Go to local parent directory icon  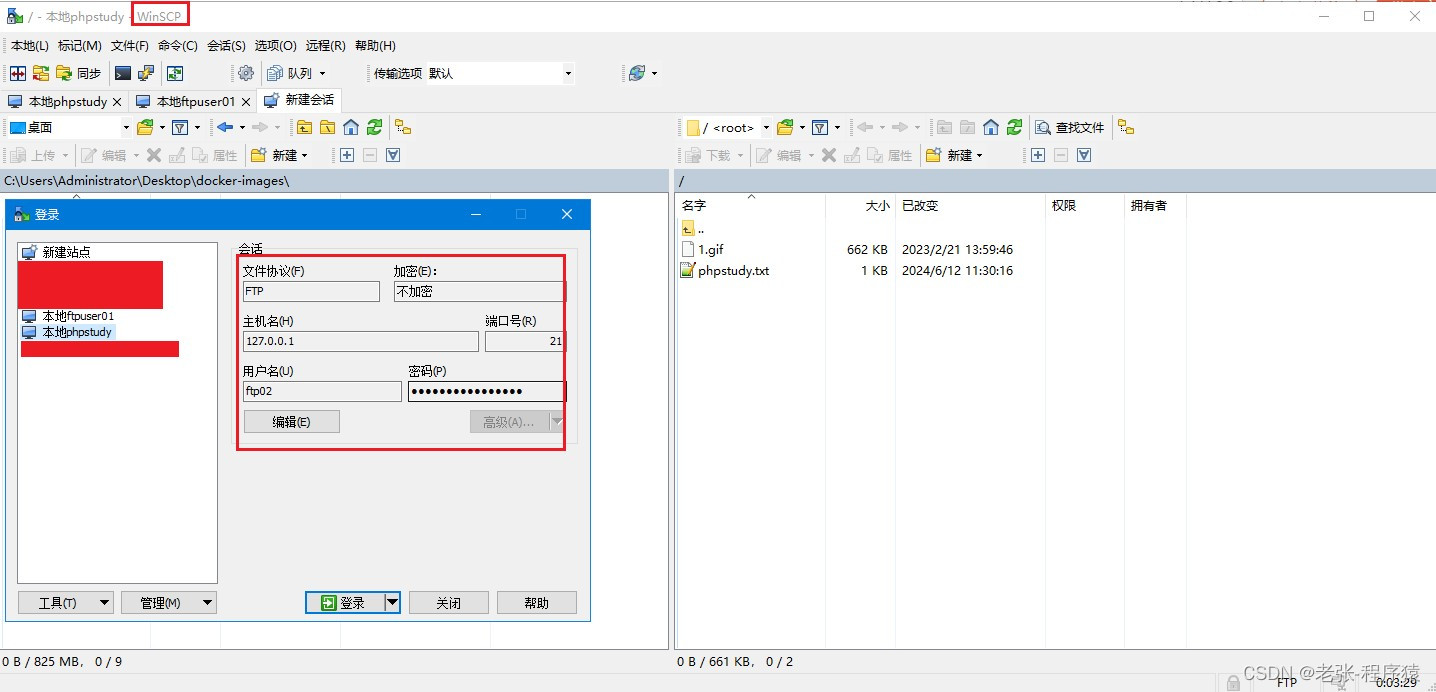[304, 127]
